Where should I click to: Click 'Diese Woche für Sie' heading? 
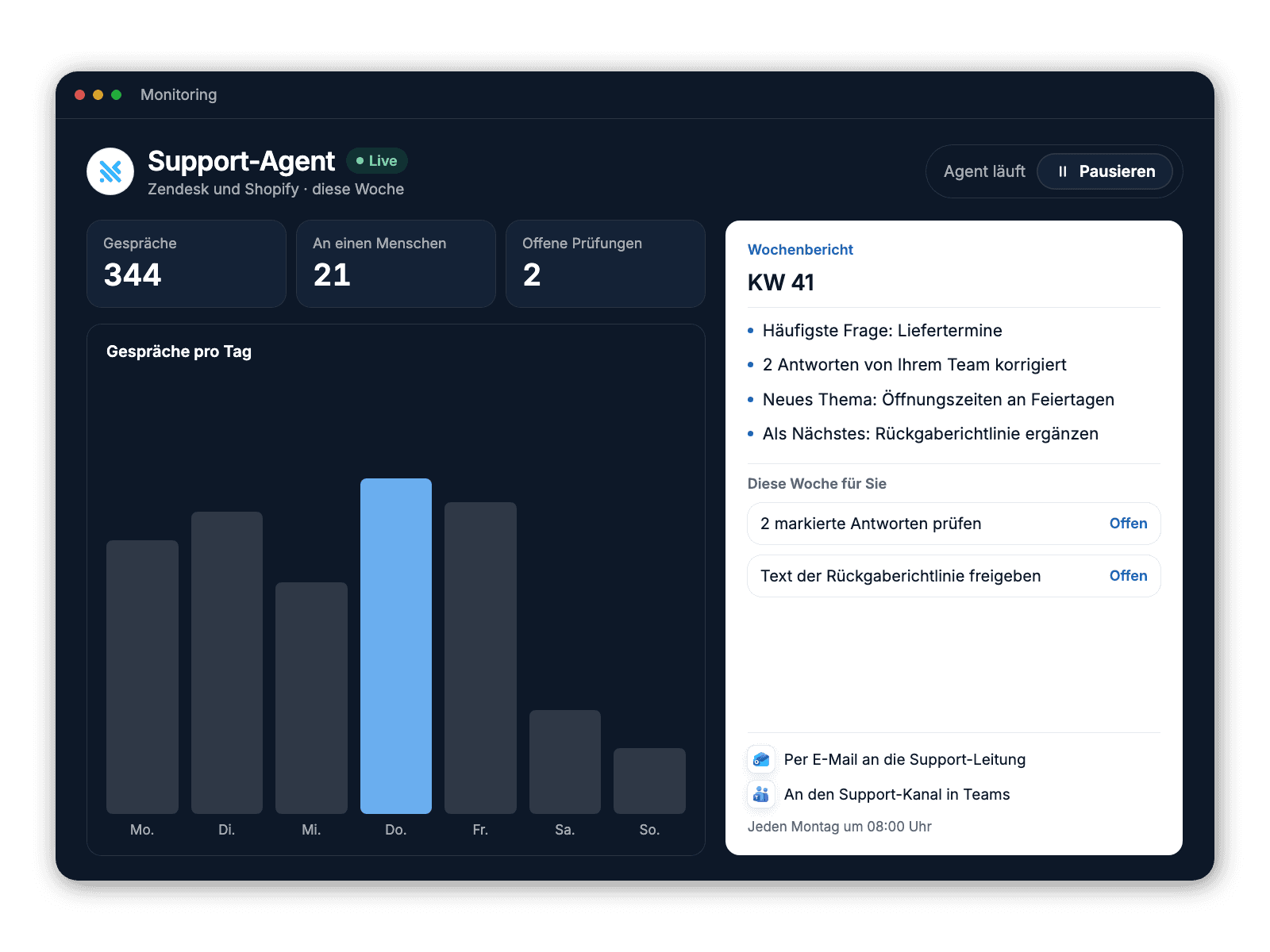click(x=817, y=484)
